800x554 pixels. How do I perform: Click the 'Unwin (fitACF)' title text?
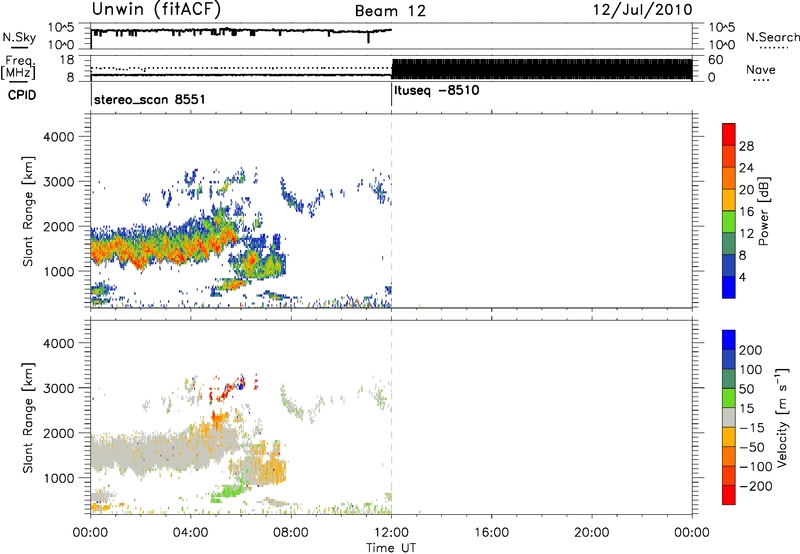[156, 9]
